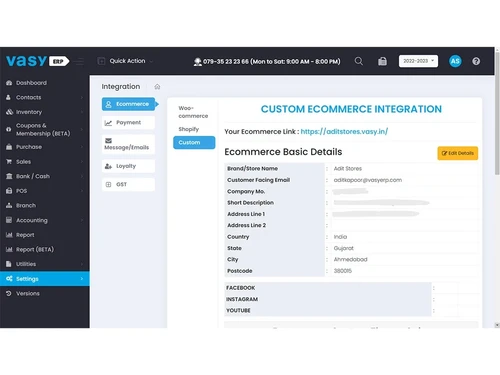Image resolution: width=500 pixels, height=375 pixels.
Task: Go to Dashboard in sidebar
Action: [x=31, y=83]
